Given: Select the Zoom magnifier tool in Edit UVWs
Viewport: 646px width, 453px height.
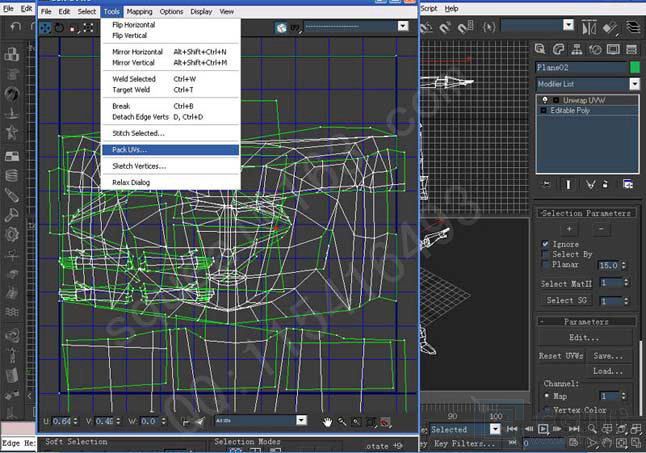Looking at the screenshot, I should tap(342, 422).
